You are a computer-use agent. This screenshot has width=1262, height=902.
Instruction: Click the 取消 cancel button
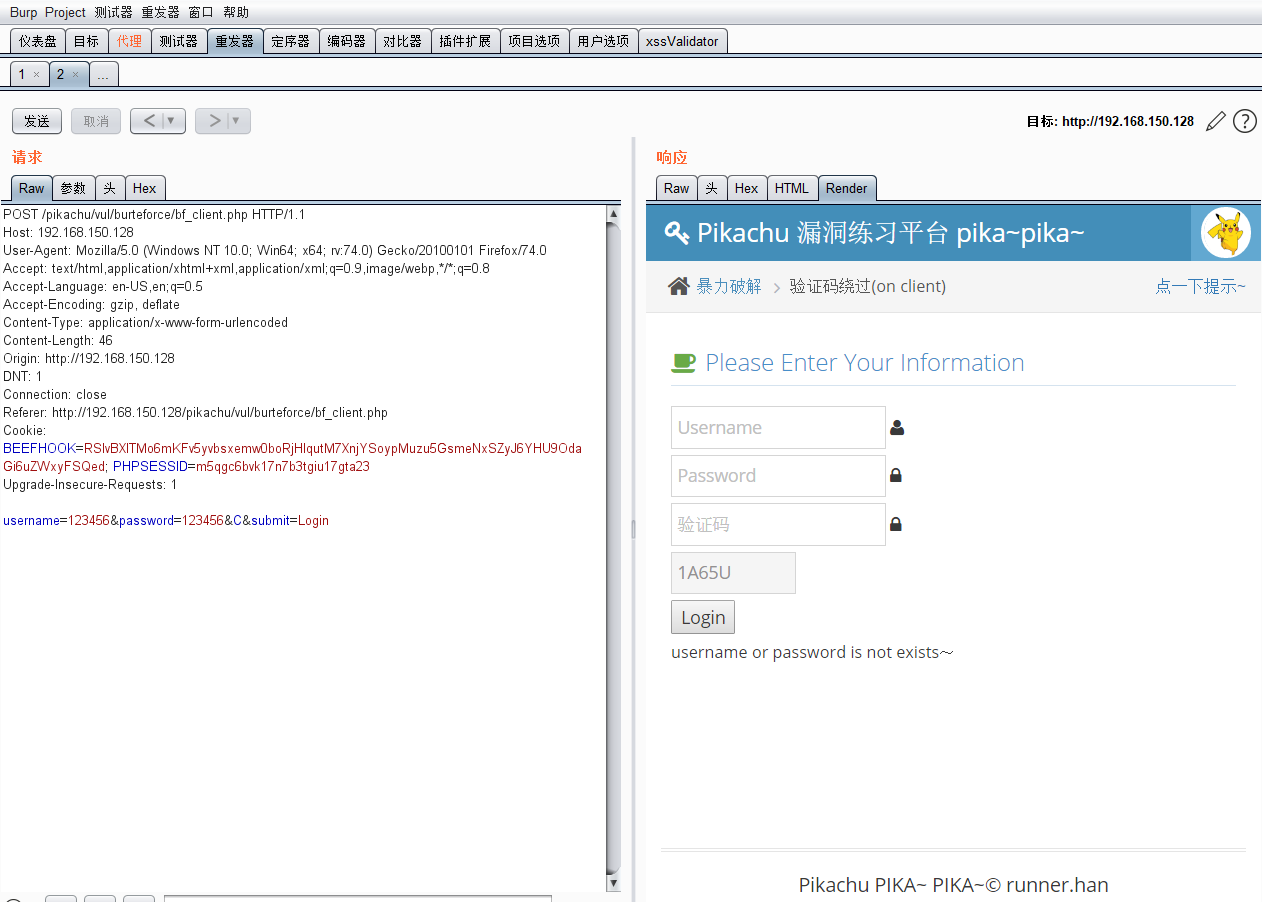96,121
